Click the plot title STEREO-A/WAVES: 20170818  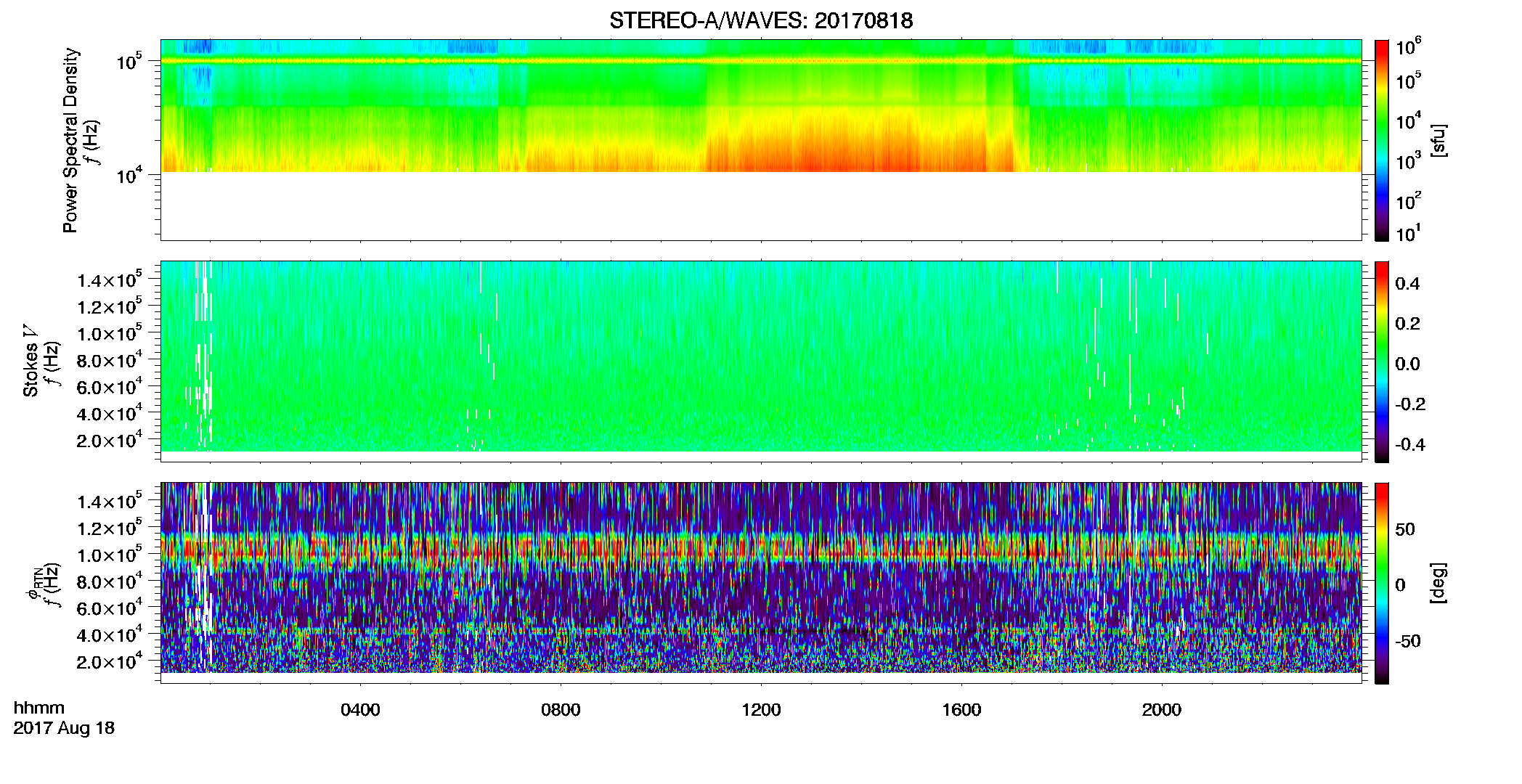(x=761, y=20)
